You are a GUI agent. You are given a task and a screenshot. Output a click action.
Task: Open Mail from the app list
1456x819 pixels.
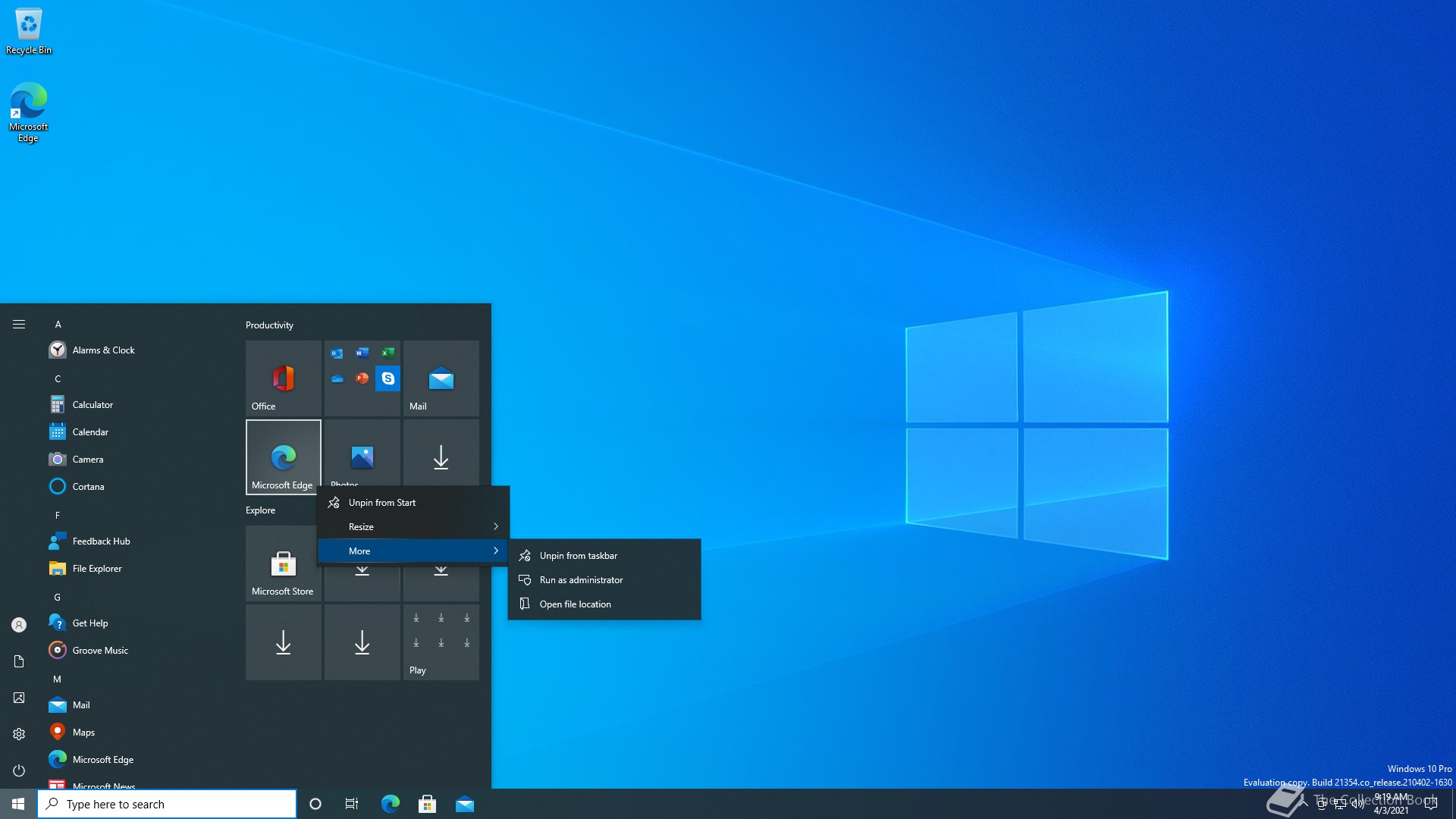(136, 705)
